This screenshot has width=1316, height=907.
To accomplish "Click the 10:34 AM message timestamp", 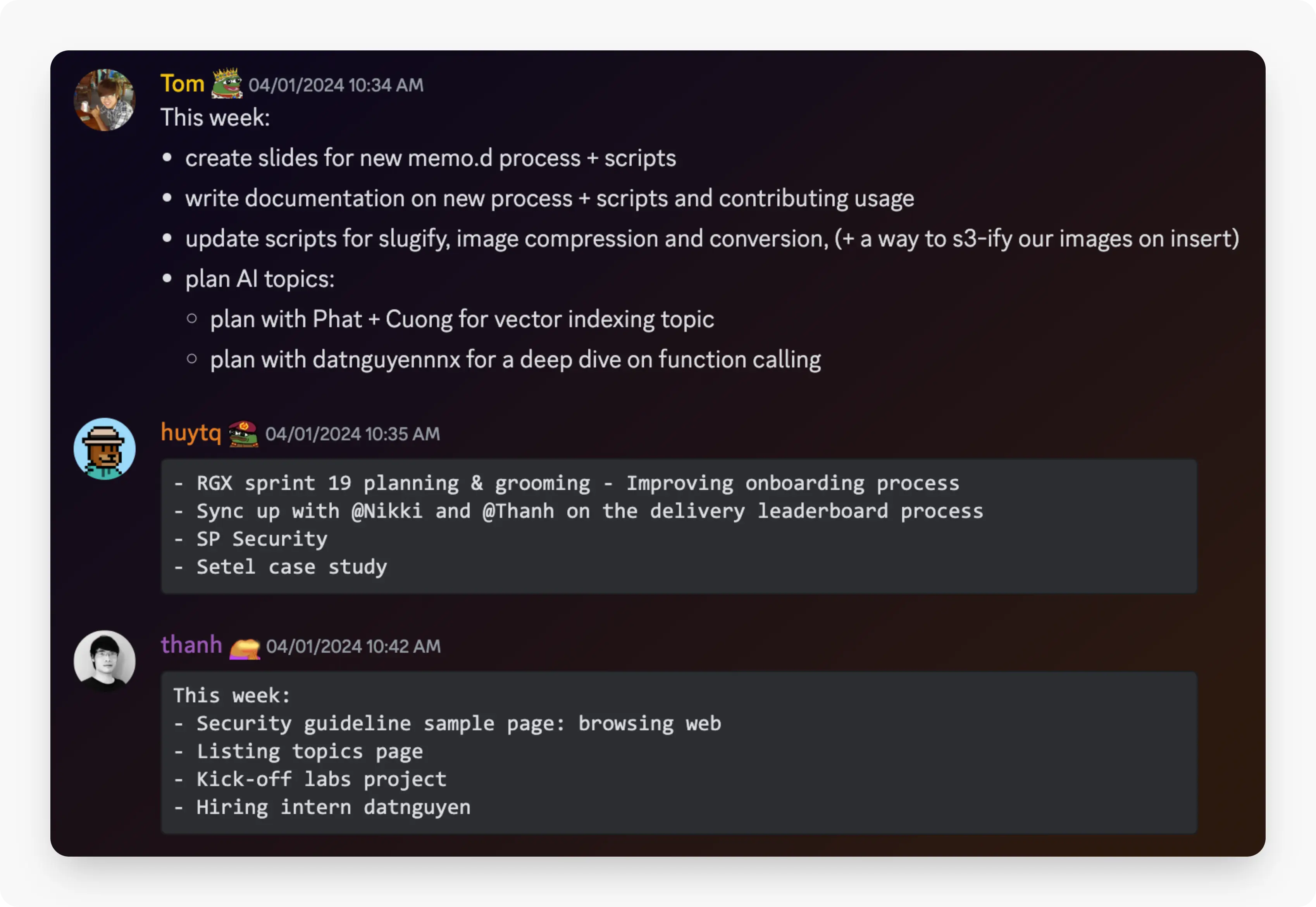I will [336, 85].
